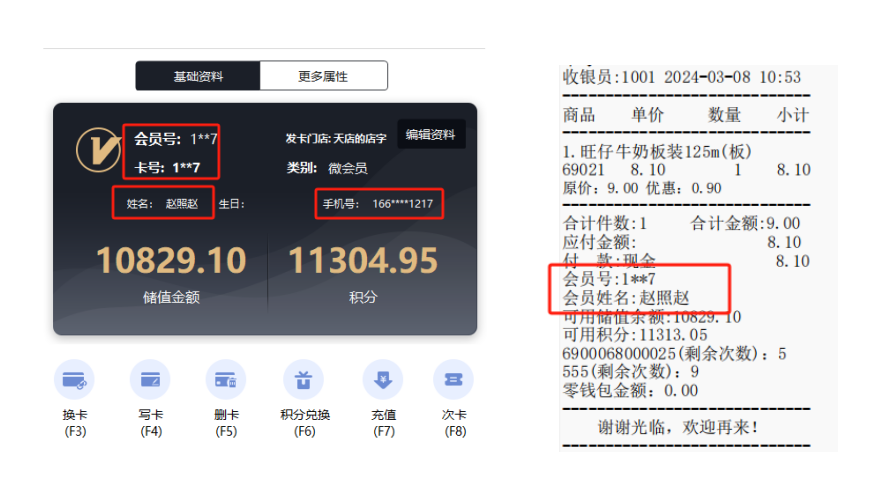Click receipt line 原价: 9.00 优惠: 0.90
878x490 pixels.
pos(642,188)
